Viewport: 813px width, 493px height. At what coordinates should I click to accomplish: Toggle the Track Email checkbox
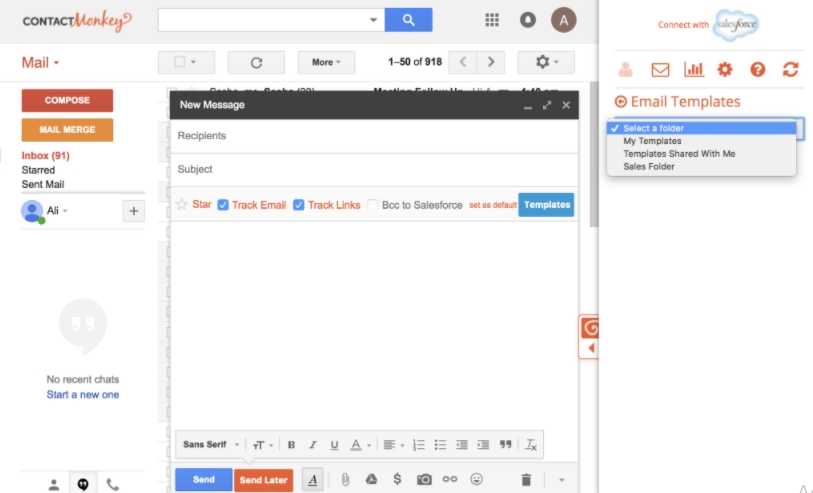tap(224, 205)
